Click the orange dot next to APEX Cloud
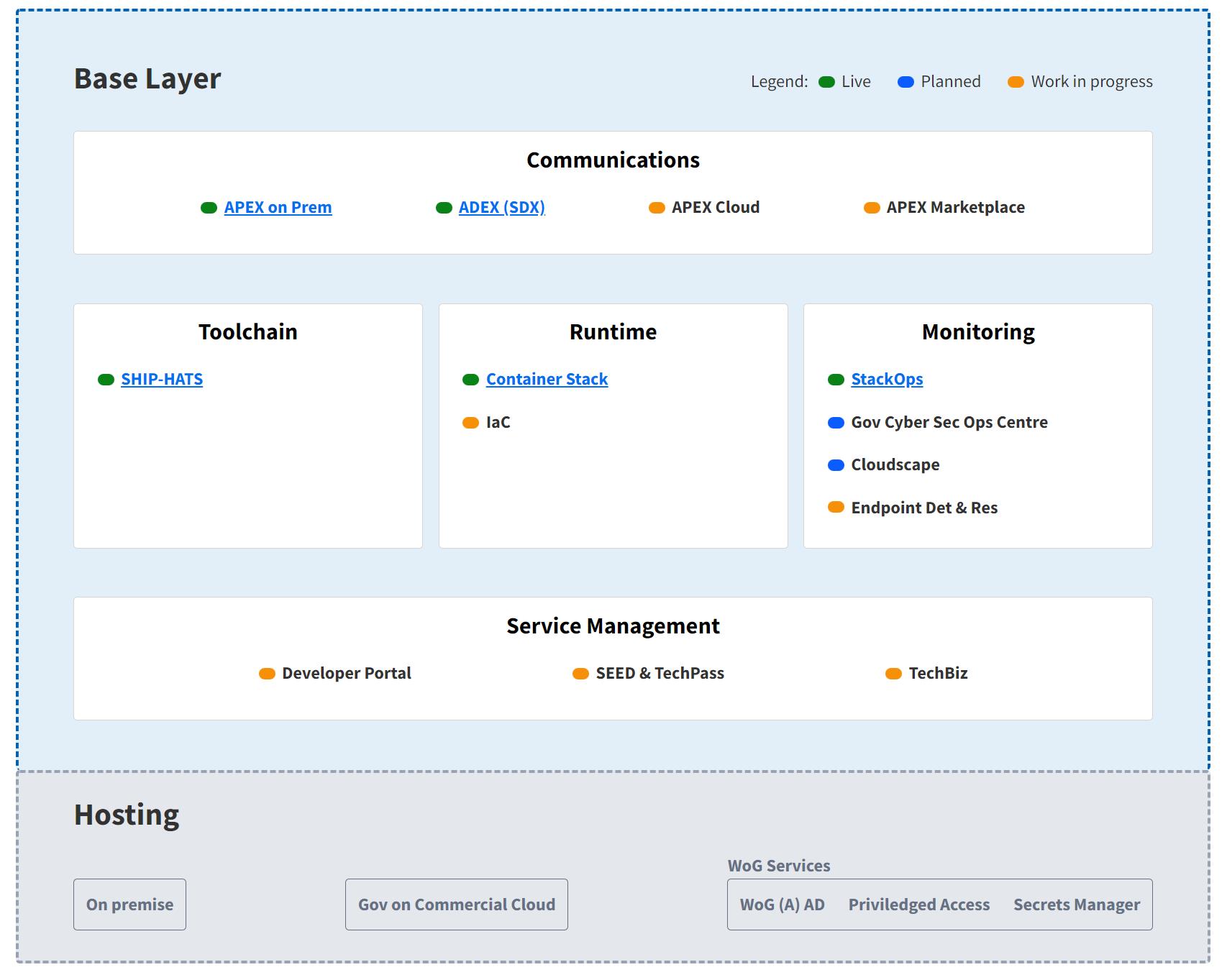1227x980 pixels. pos(657,208)
